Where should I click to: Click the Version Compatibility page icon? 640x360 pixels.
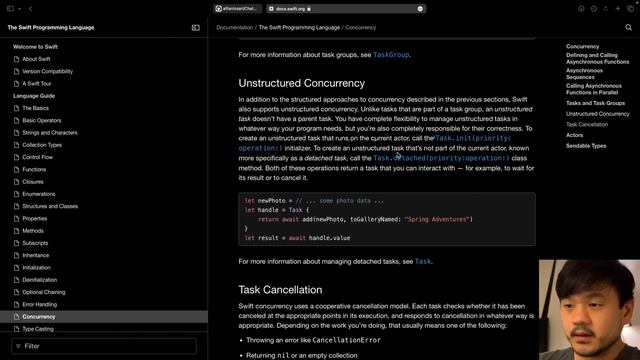pos(16,71)
